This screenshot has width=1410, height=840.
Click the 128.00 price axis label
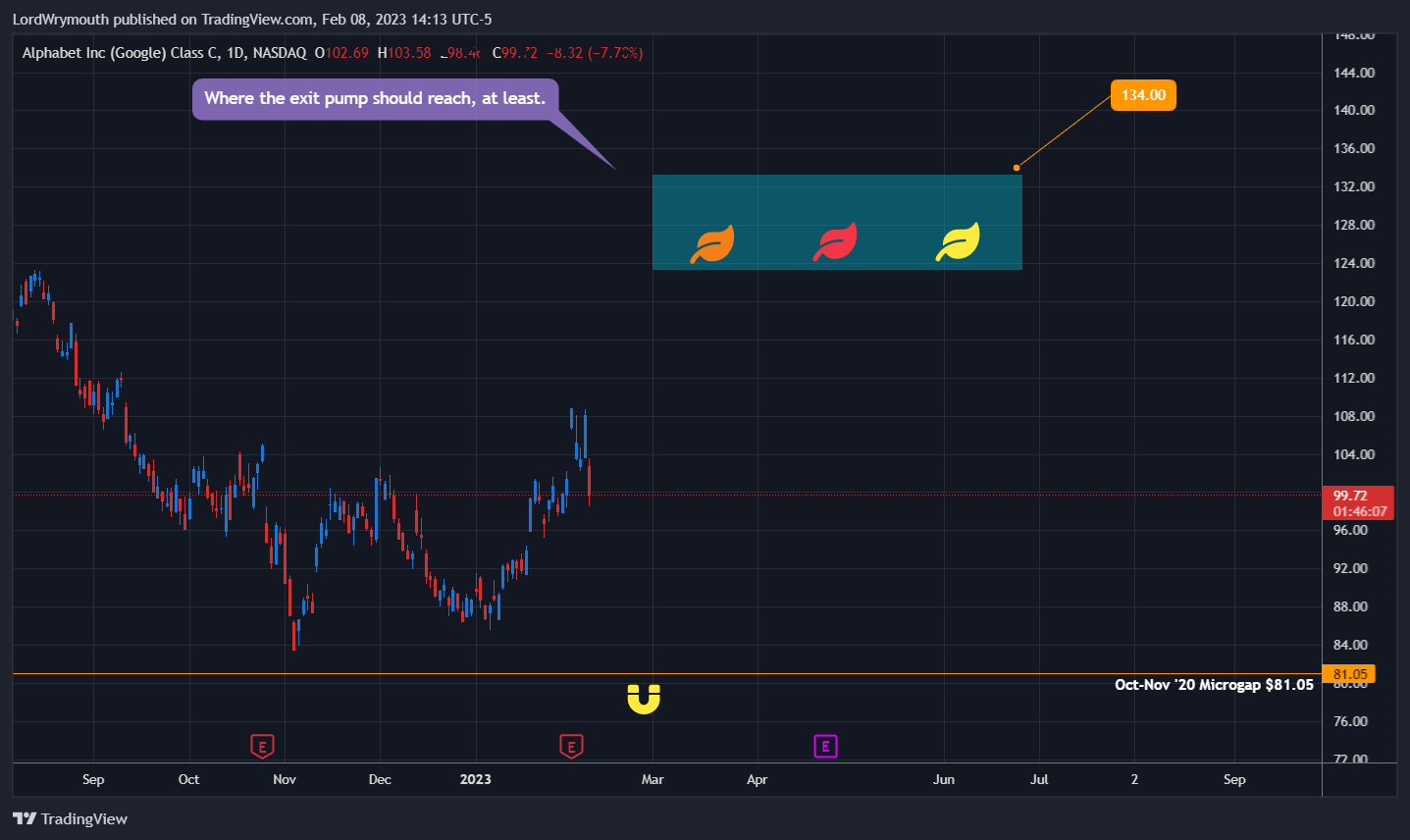[x=1354, y=225]
